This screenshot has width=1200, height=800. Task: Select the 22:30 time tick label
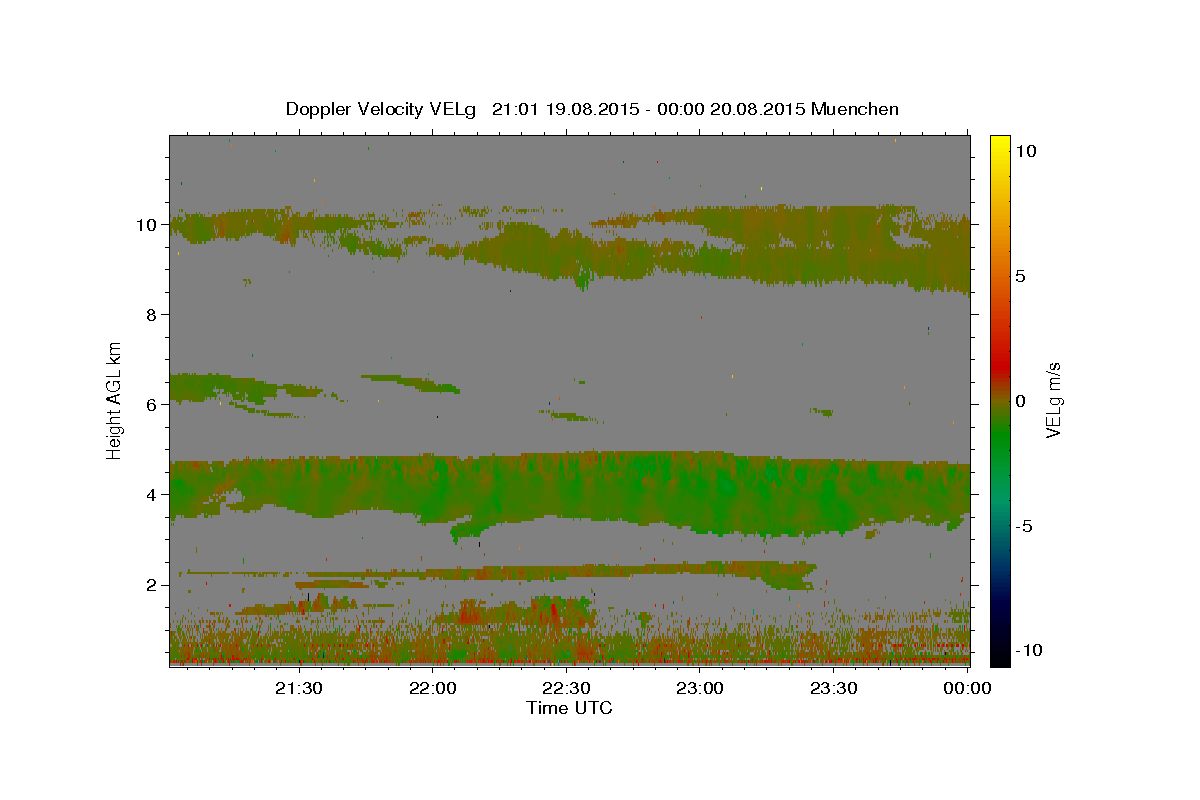(566, 688)
